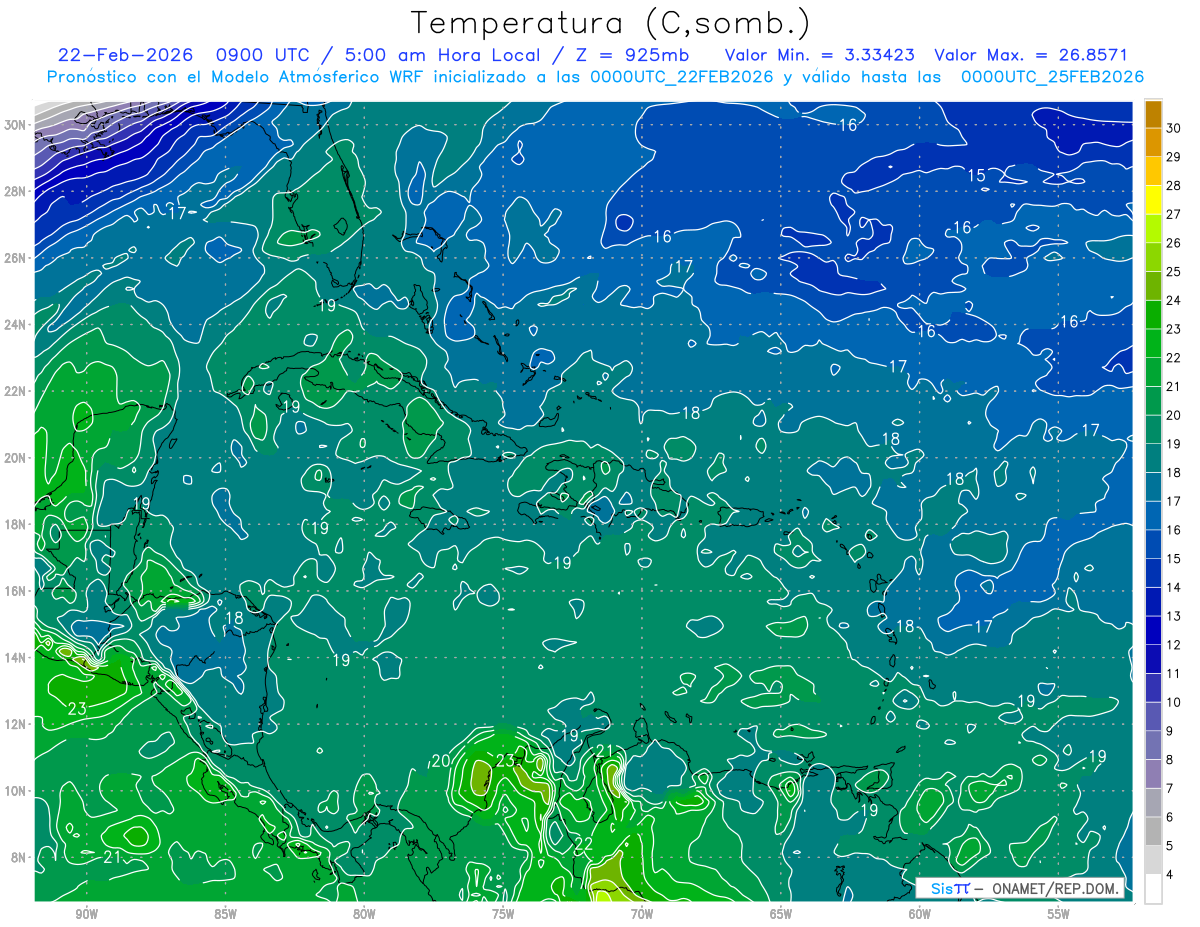Click latitude axis label "10N"
The height and width of the screenshot is (927, 1200).
[x=15, y=791]
